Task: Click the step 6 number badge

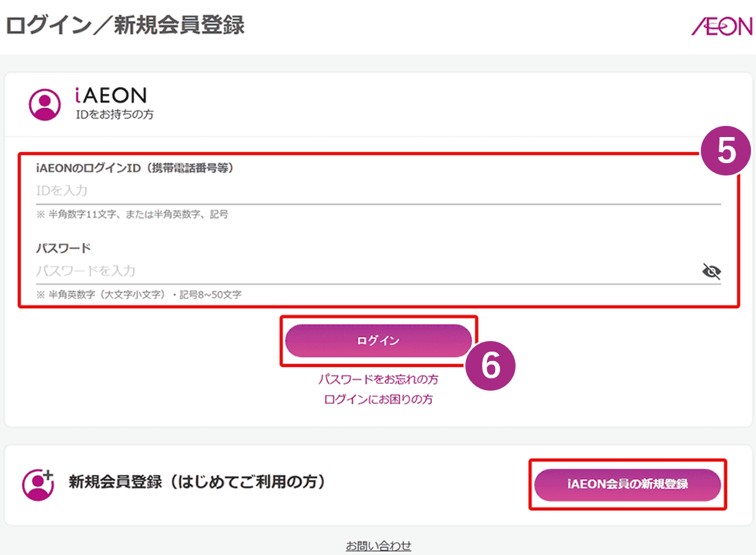Action: point(490,367)
